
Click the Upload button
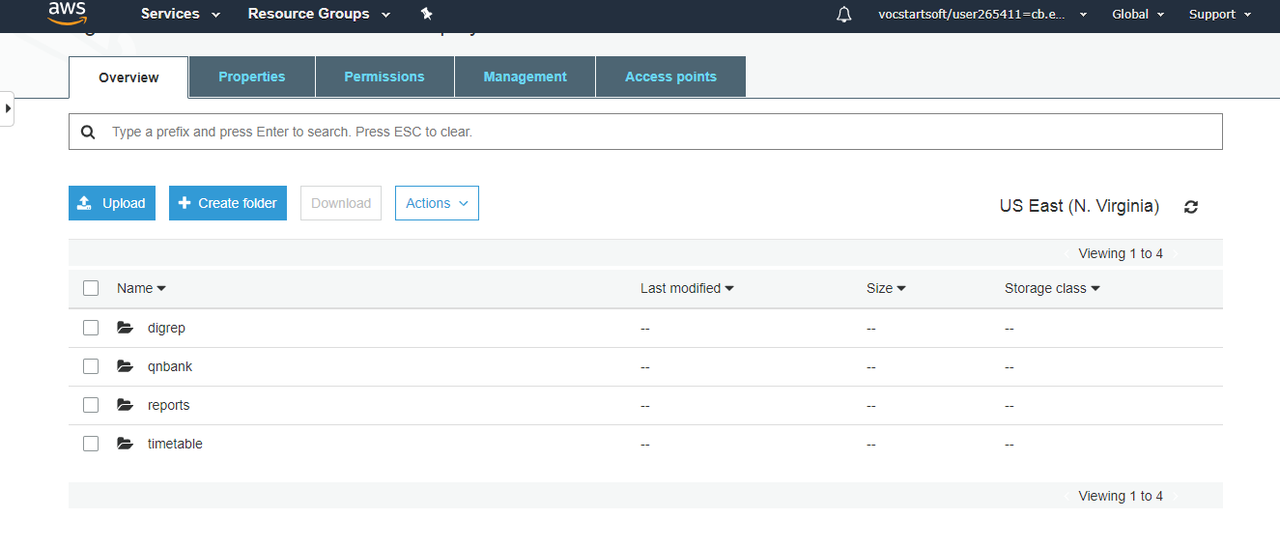pos(112,203)
